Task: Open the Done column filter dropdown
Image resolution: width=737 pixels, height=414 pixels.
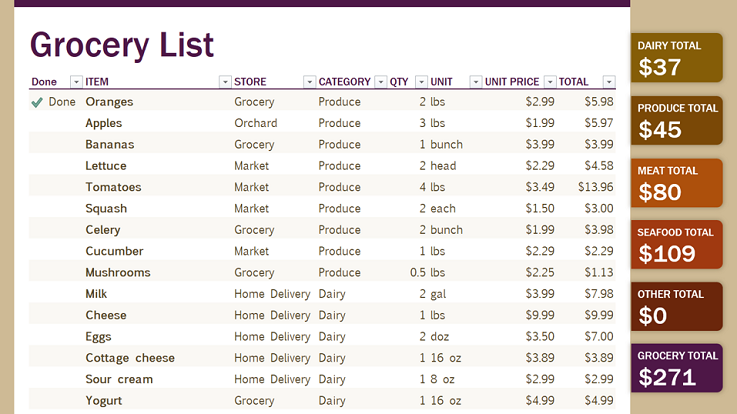Action: tap(76, 82)
